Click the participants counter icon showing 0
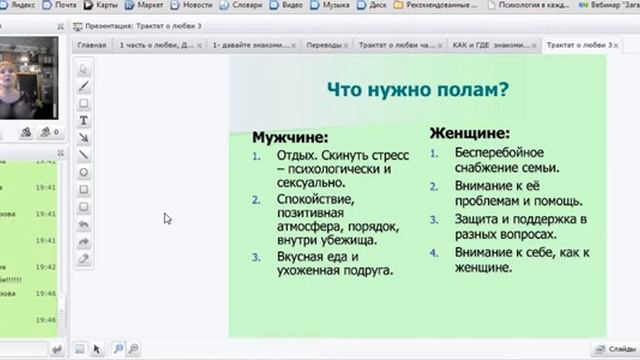Viewport: 640px width, 360px height. 49,132
